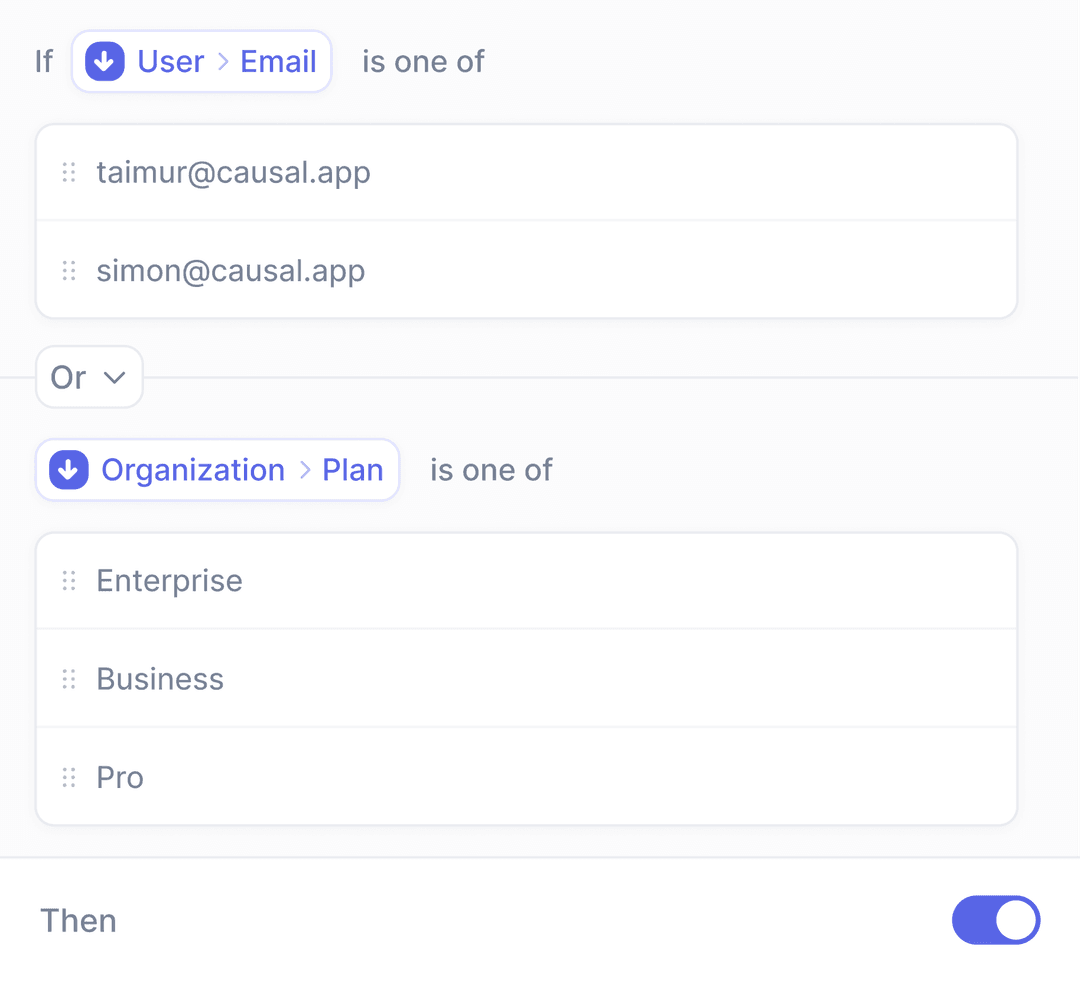Click drag handle next to Enterprise

(69, 581)
